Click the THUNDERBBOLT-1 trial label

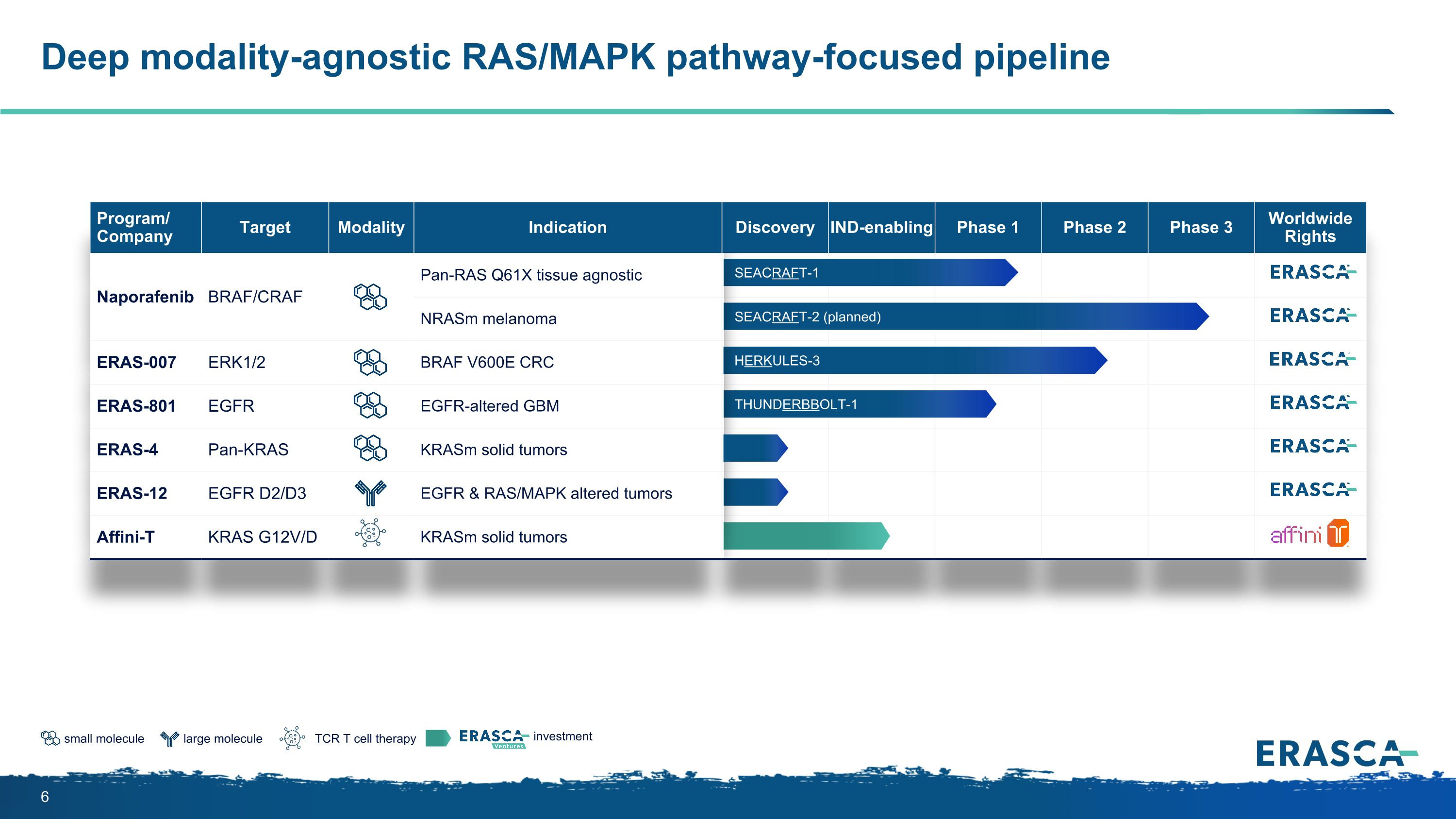(795, 405)
